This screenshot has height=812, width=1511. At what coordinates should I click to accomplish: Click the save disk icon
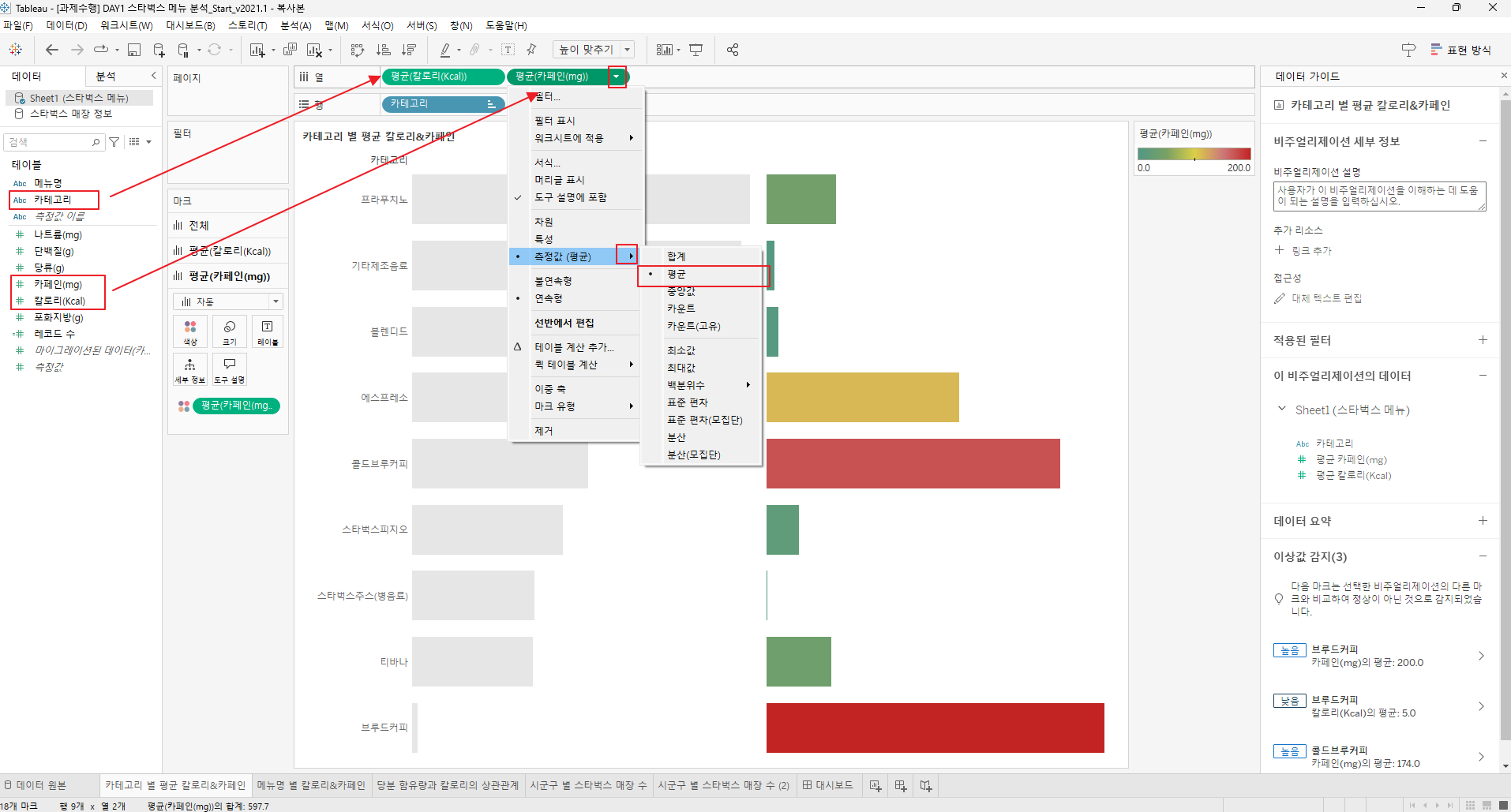click(x=134, y=50)
